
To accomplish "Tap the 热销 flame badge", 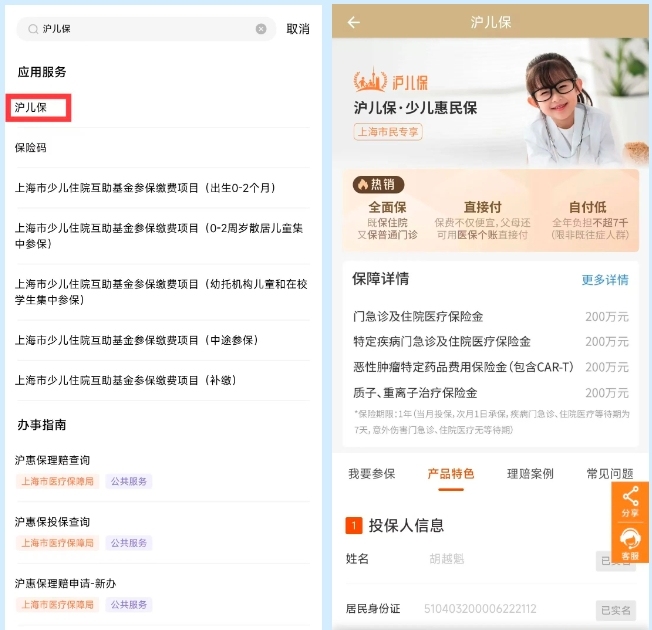I will pos(379,184).
